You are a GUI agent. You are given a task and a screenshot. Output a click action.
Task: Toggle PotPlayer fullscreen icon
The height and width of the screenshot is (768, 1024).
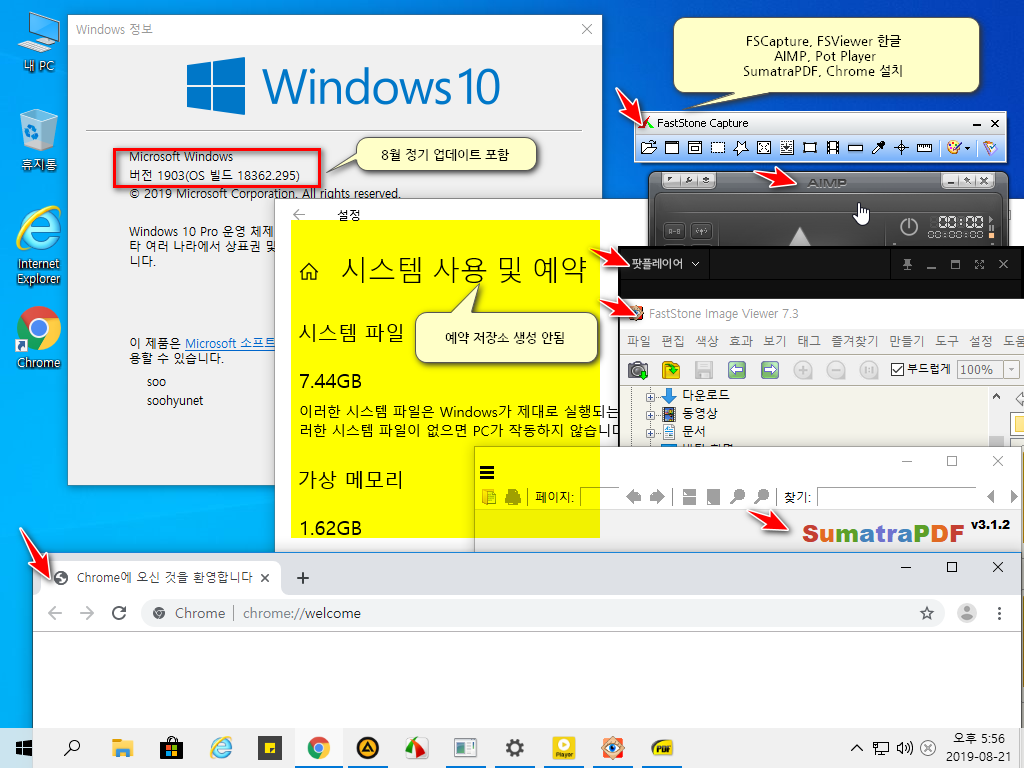(979, 264)
